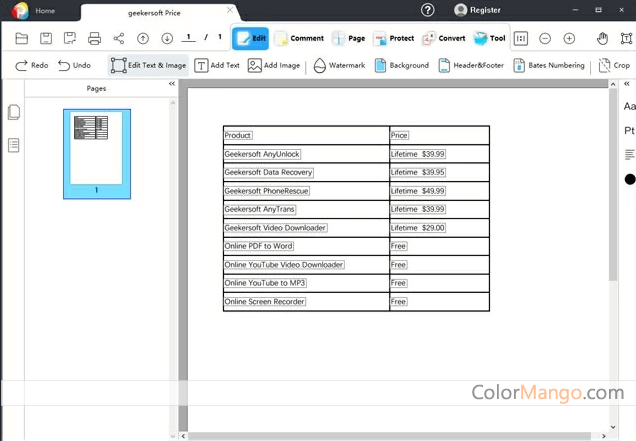Screen dimensions: 636x441
Task: Select 'Lifetime $49.99' price text
Action: tap(418, 191)
